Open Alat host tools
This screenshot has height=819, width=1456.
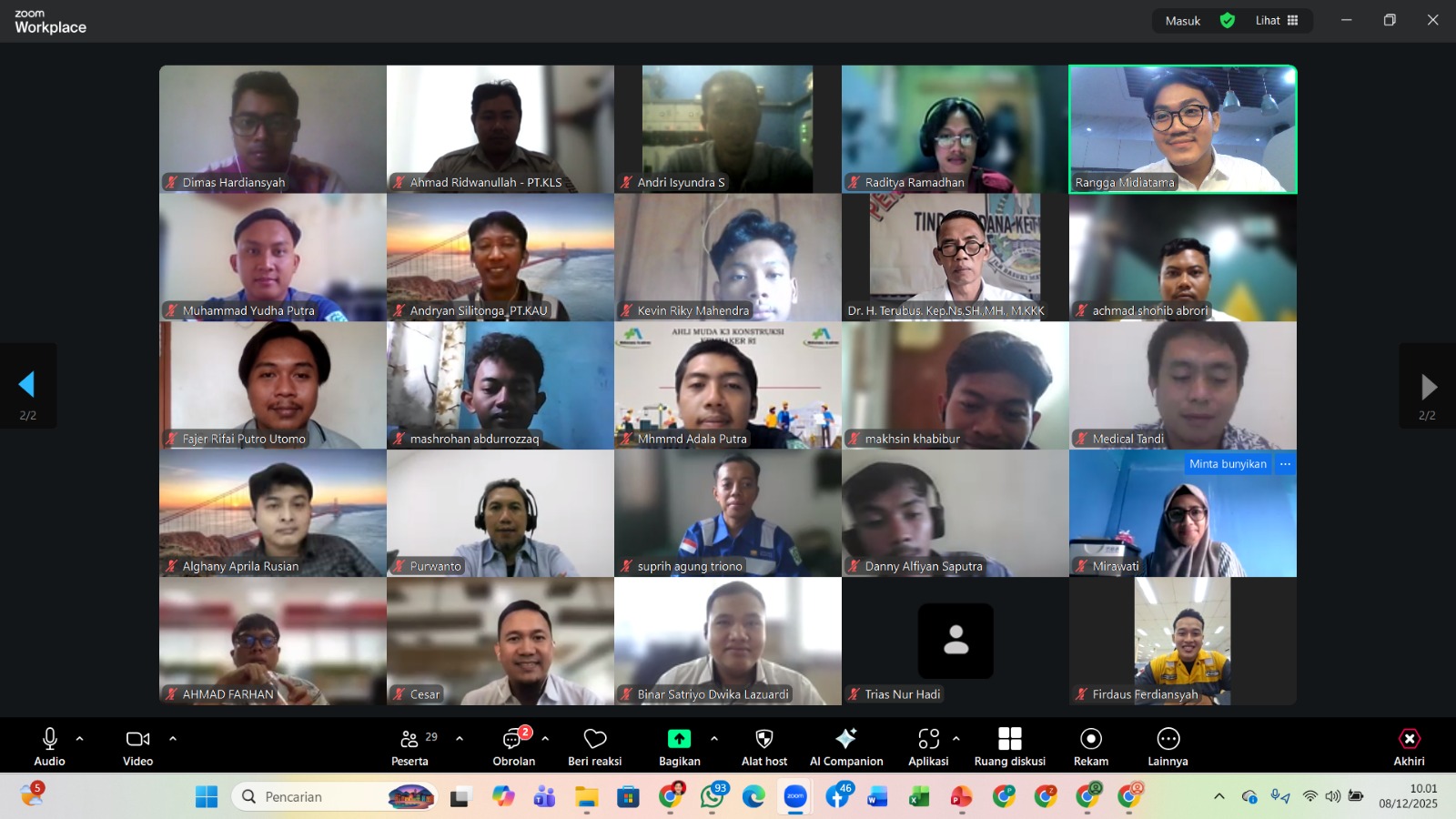click(763, 746)
